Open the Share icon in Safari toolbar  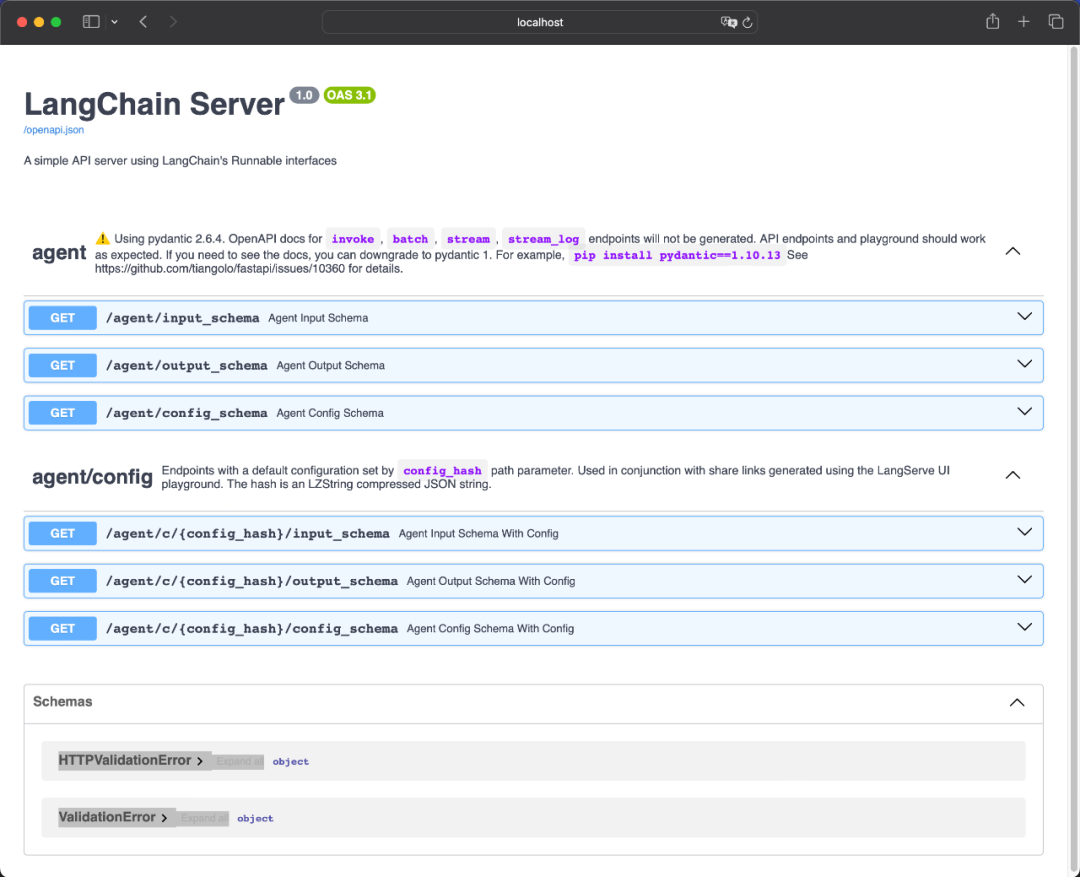[993, 21]
